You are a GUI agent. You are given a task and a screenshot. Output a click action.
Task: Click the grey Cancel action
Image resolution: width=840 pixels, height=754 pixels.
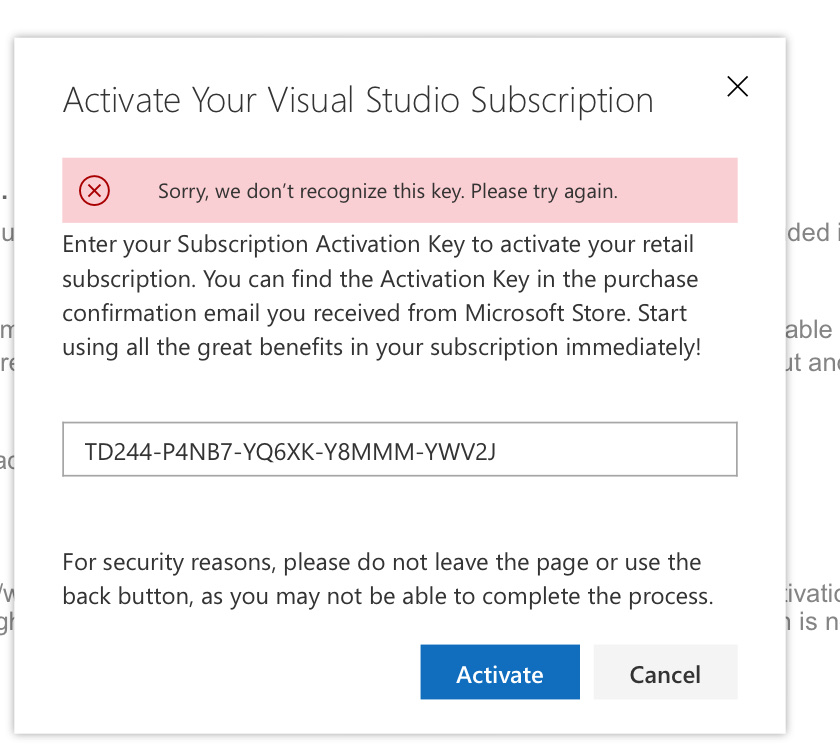[x=665, y=672]
